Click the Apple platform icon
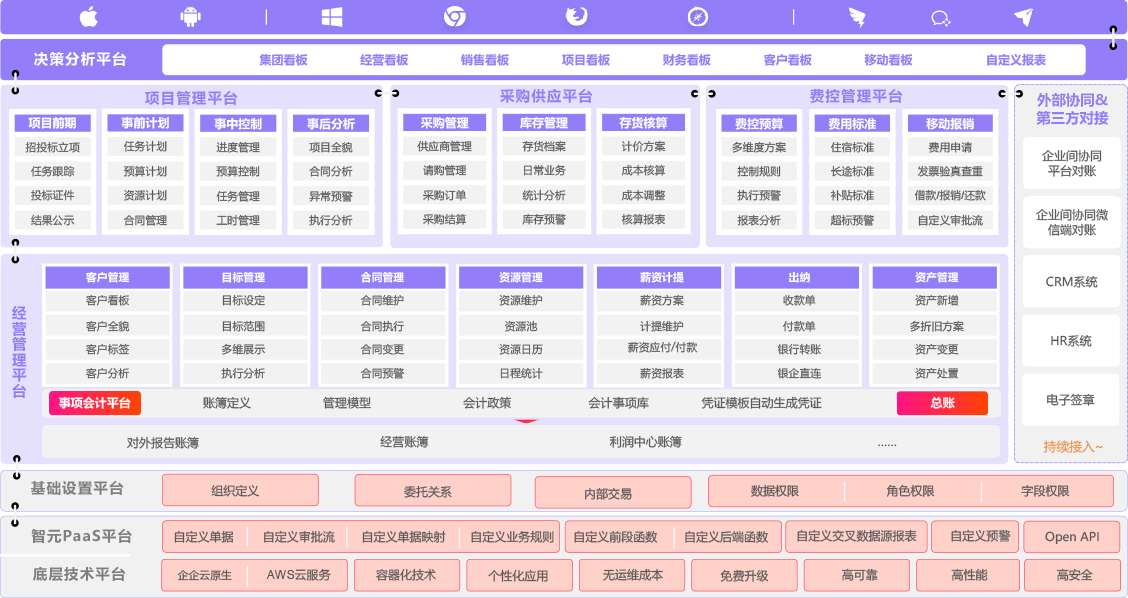The width and height of the screenshot is (1128, 598). coord(89,17)
